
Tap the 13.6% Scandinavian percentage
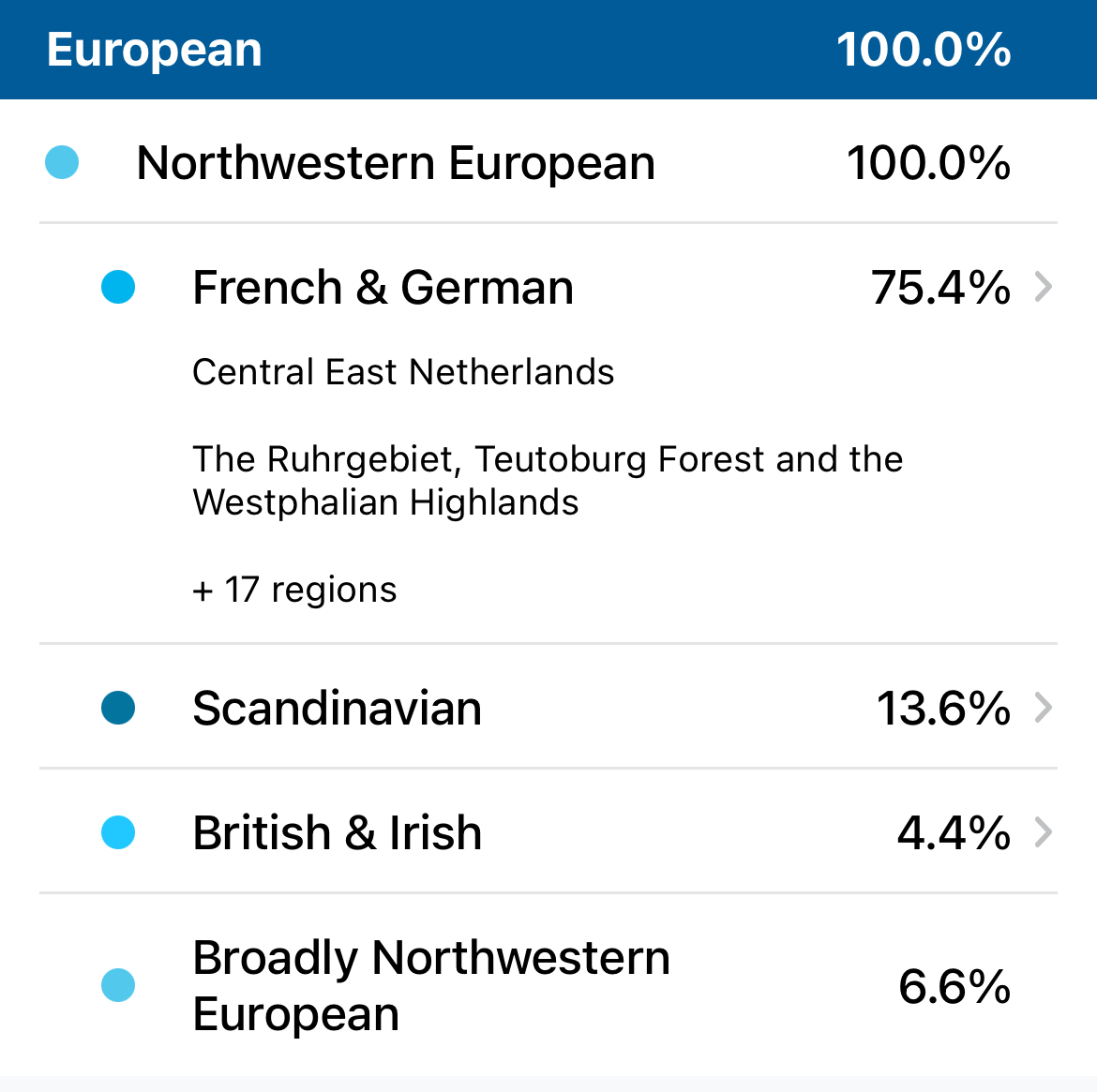(943, 708)
